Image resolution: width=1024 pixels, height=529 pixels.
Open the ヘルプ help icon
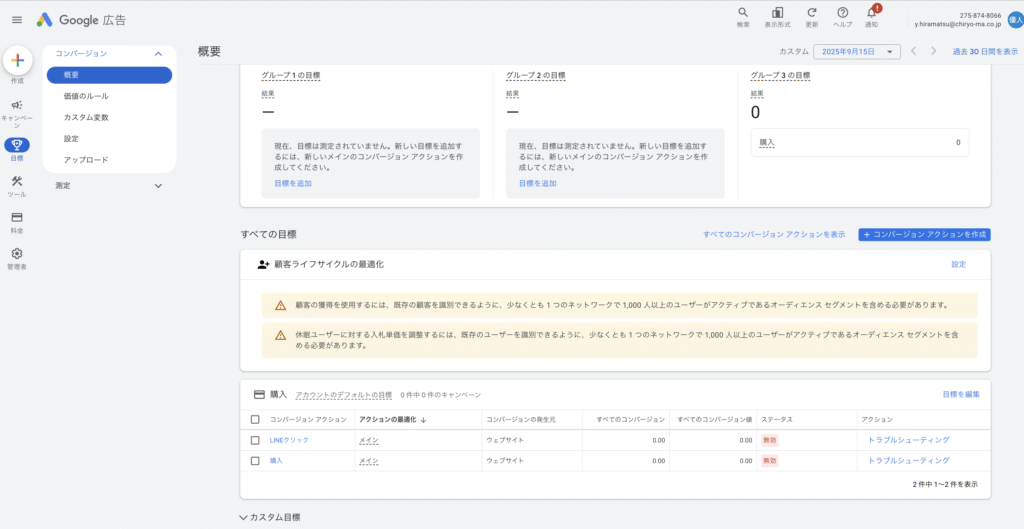[x=843, y=13]
